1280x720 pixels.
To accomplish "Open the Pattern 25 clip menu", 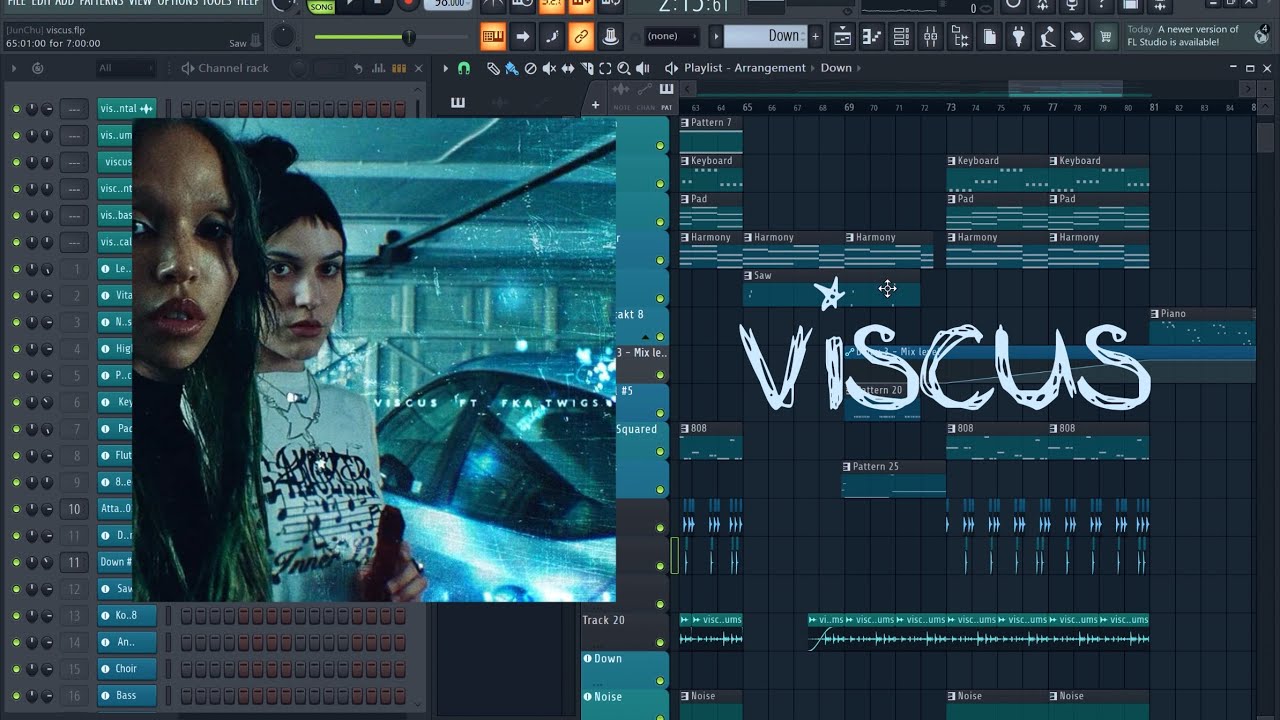I will [x=847, y=467].
